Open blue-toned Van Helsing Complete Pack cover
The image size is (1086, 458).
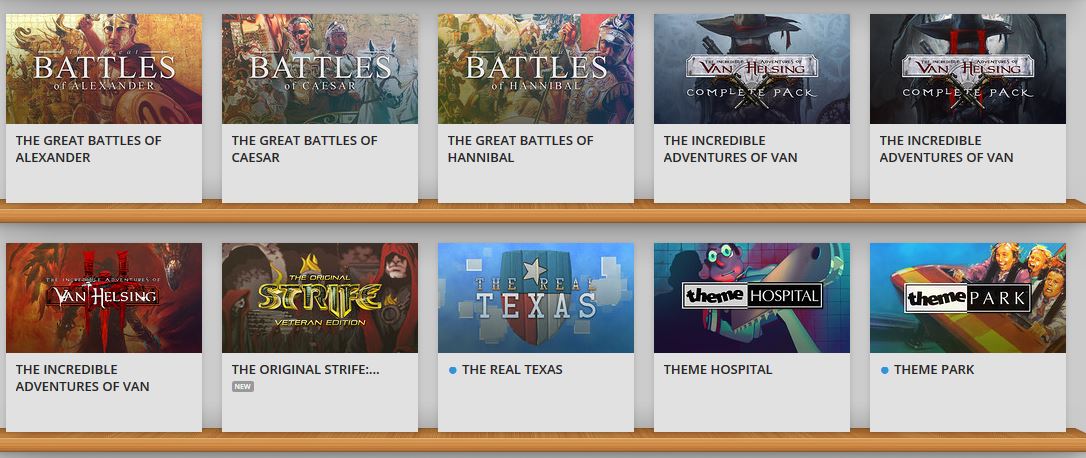[x=752, y=69]
